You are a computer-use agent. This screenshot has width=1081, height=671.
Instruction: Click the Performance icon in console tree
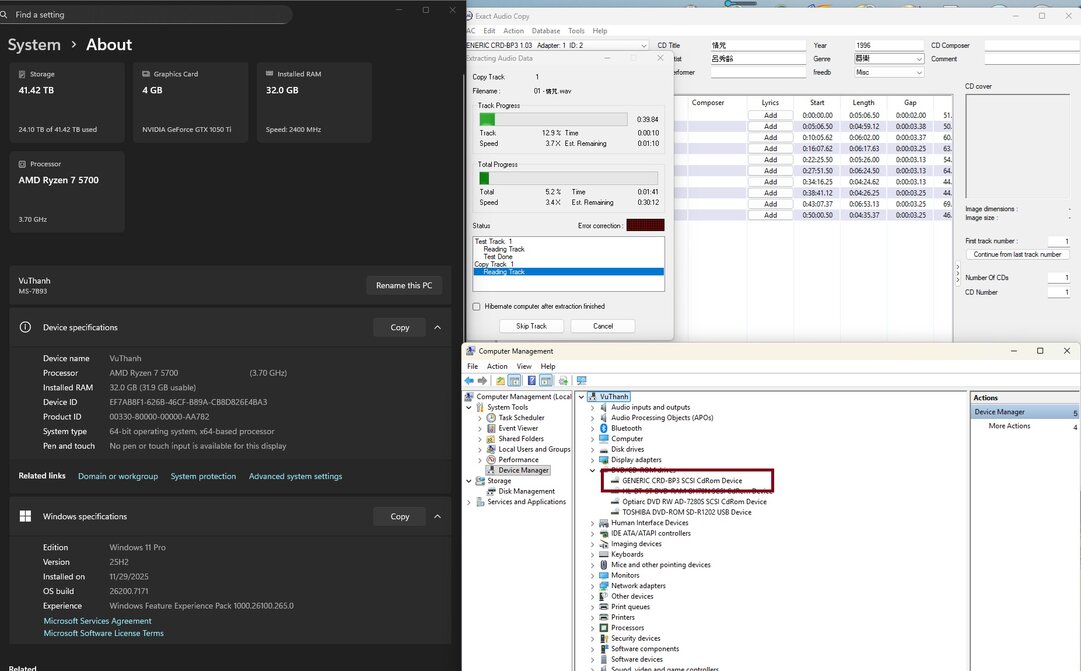point(491,459)
